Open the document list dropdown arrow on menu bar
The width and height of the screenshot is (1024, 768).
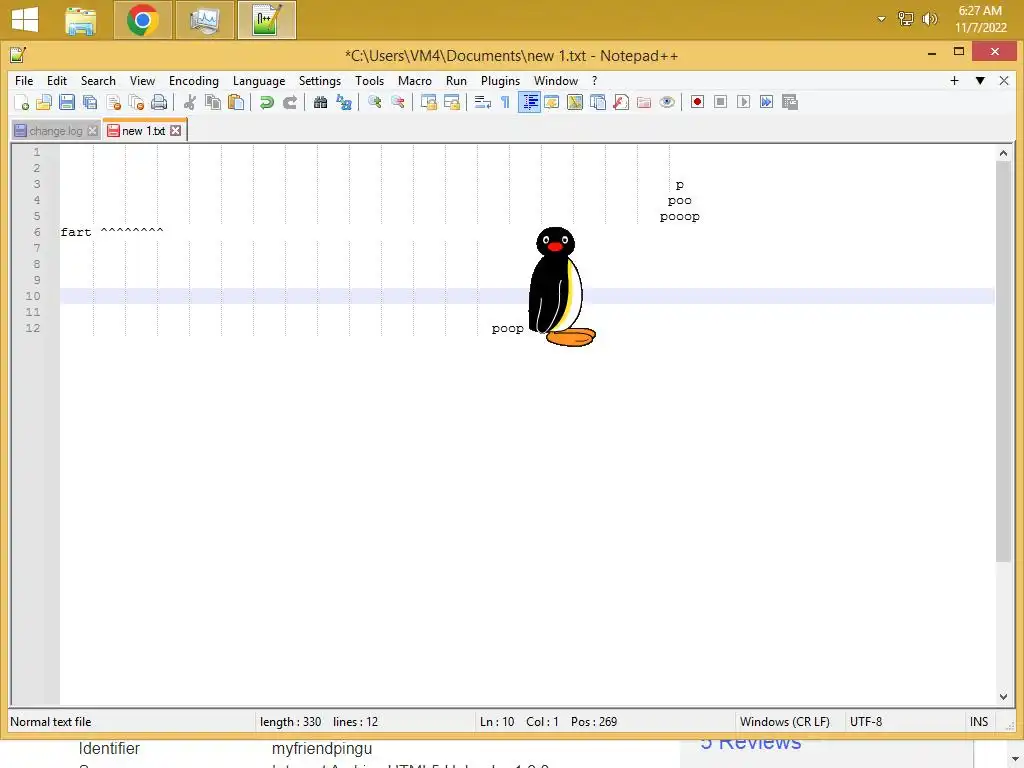(980, 80)
